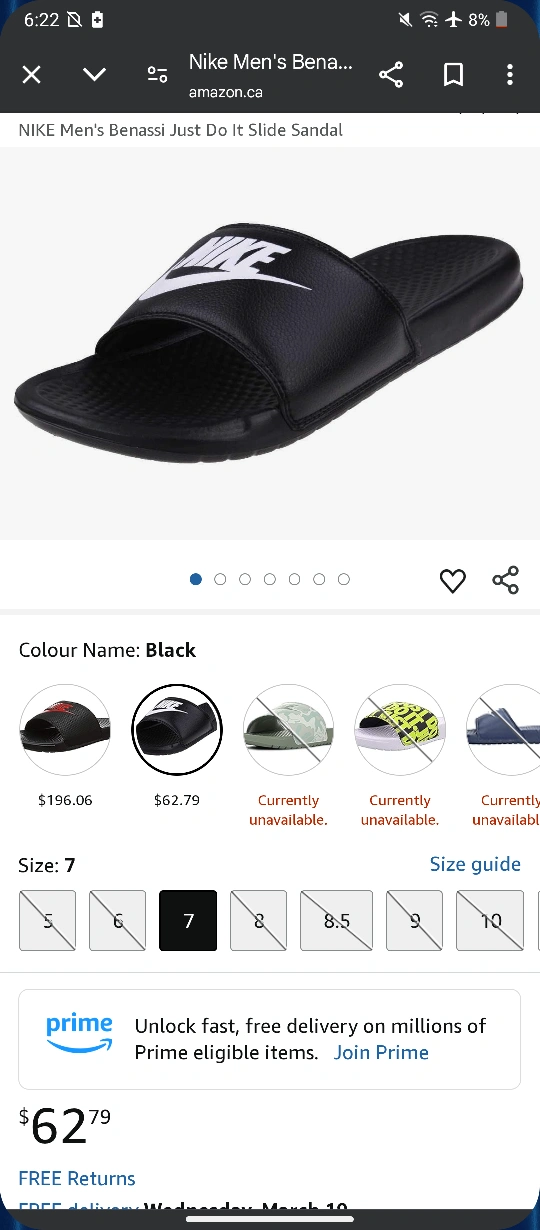The height and width of the screenshot is (1230, 540).
Task: Open the three-dot overflow menu
Action: click(x=510, y=75)
